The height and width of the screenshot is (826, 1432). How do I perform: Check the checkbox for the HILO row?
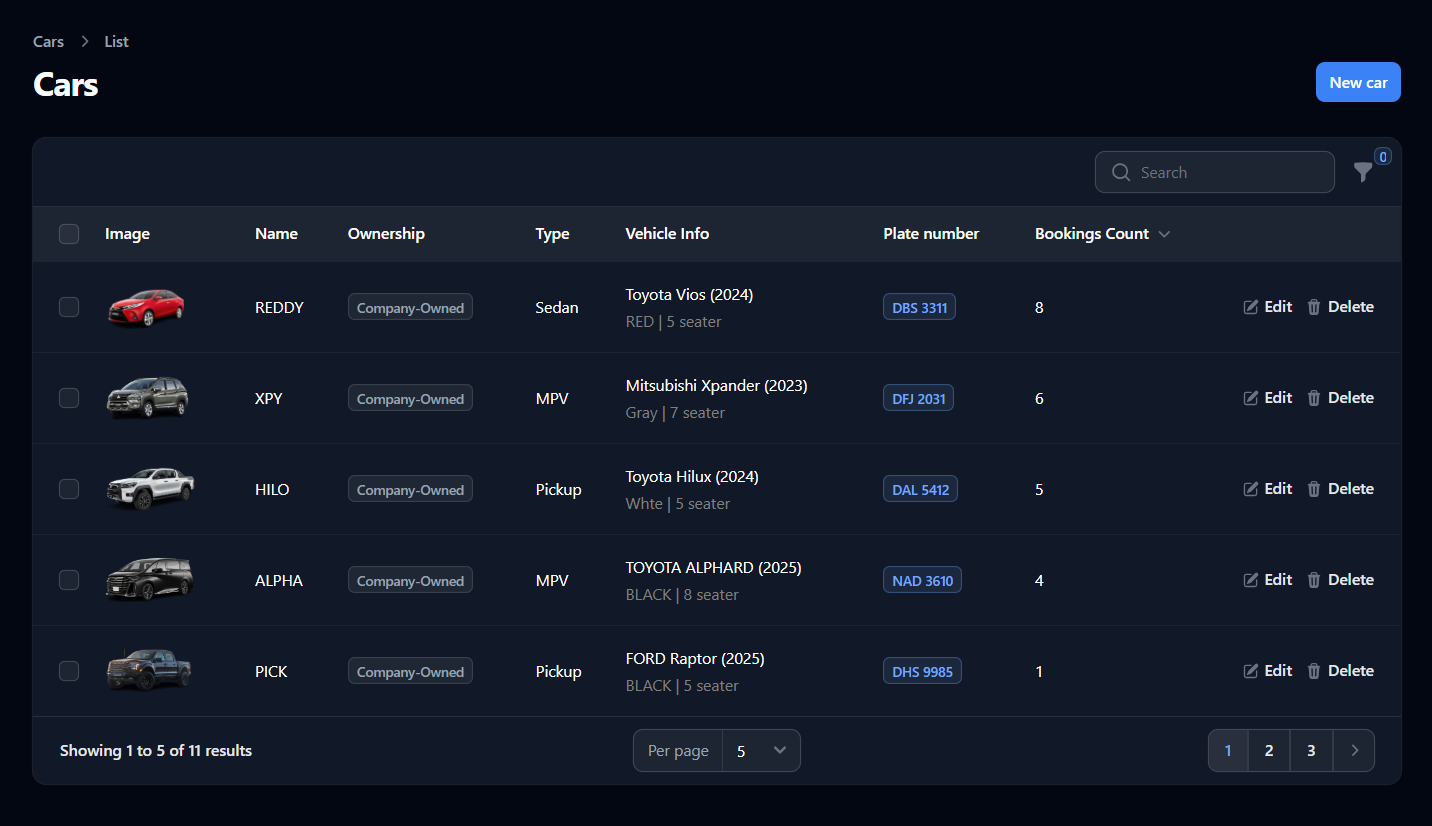point(69,489)
